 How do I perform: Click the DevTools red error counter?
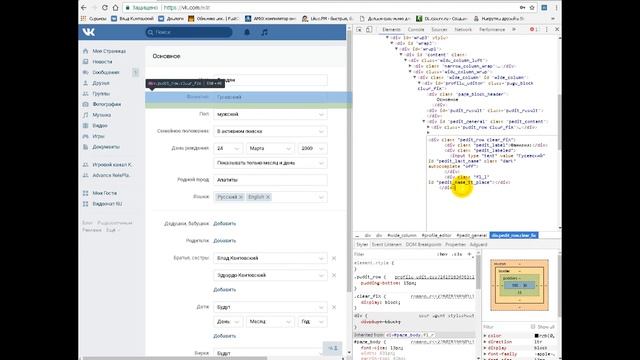tap(534, 29)
